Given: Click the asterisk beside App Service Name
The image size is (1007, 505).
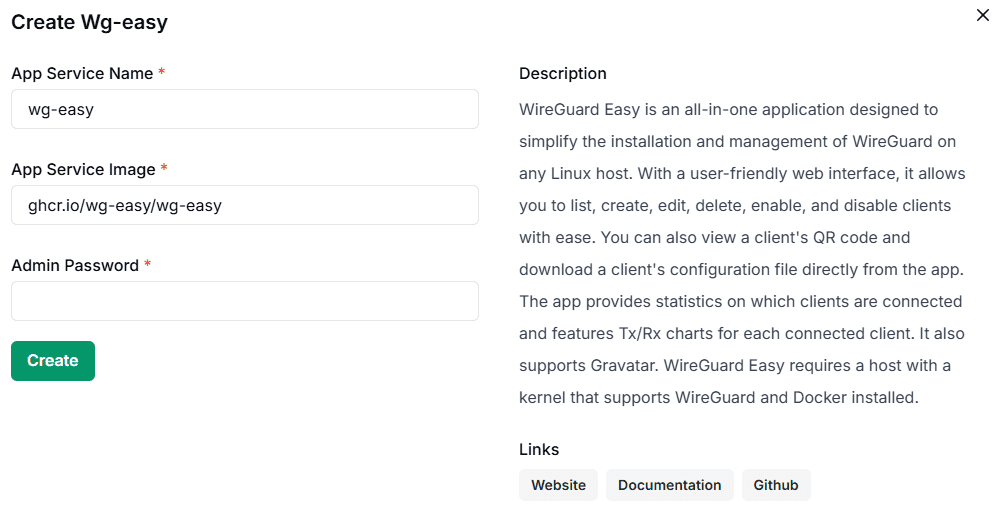Looking at the screenshot, I should click(162, 73).
